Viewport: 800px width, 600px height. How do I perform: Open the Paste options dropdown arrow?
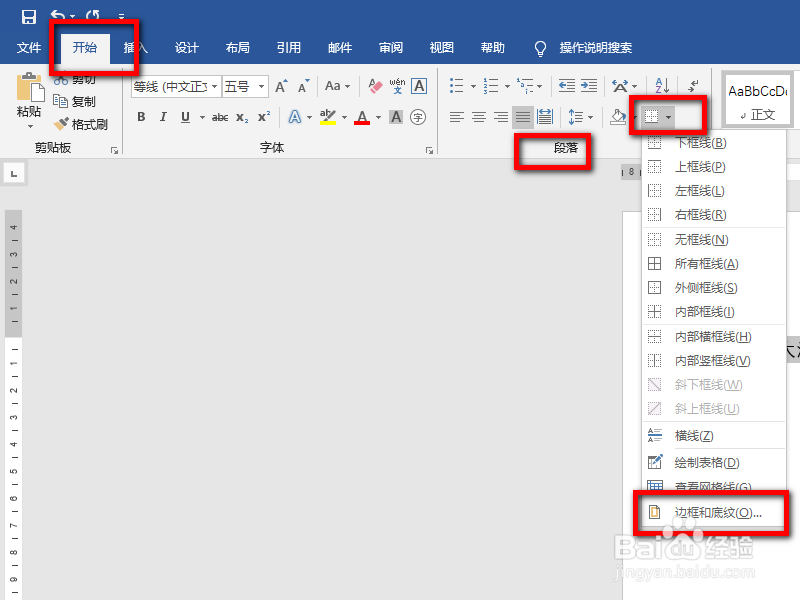tap(30, 126)
